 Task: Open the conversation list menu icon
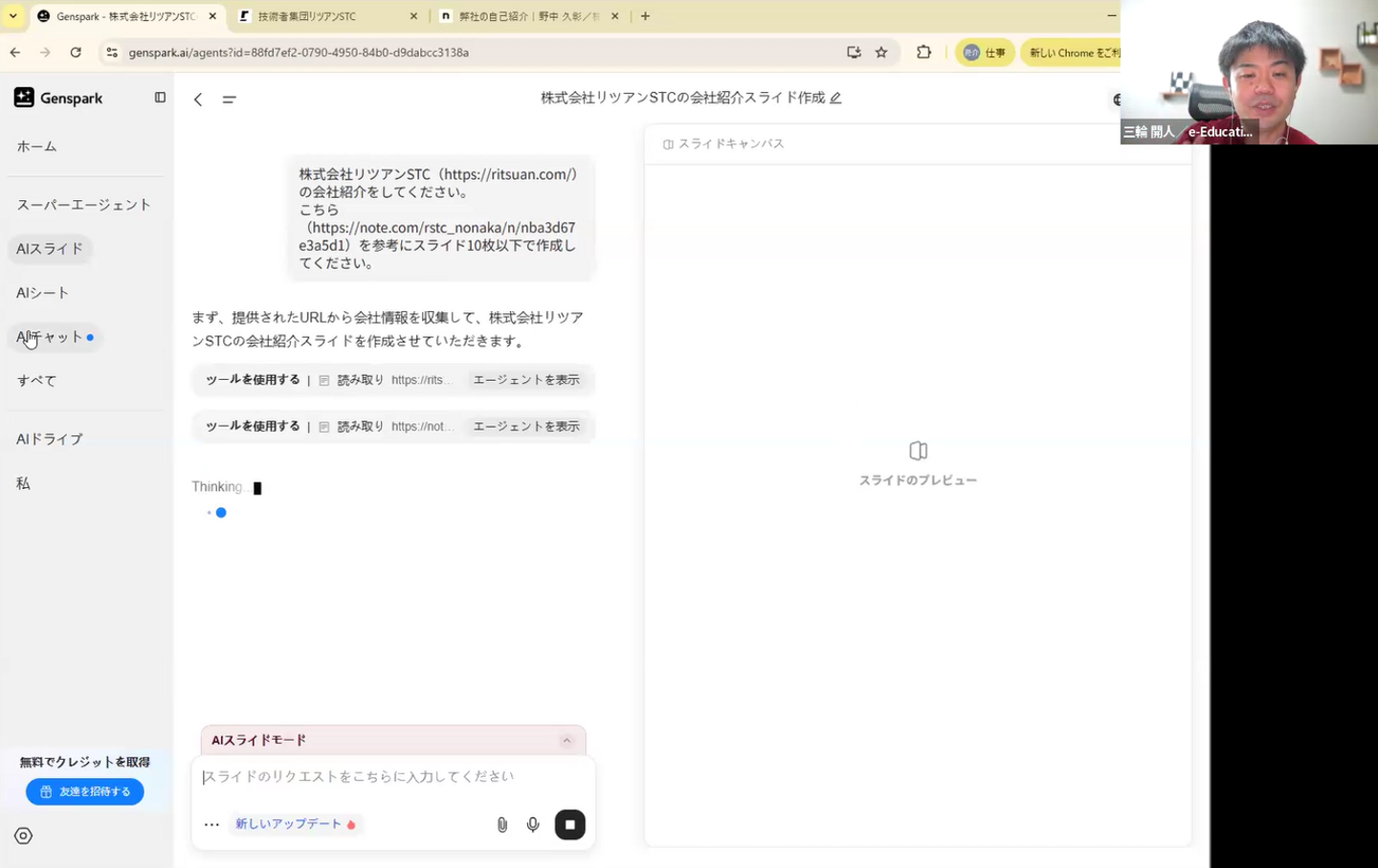point(229,100)
